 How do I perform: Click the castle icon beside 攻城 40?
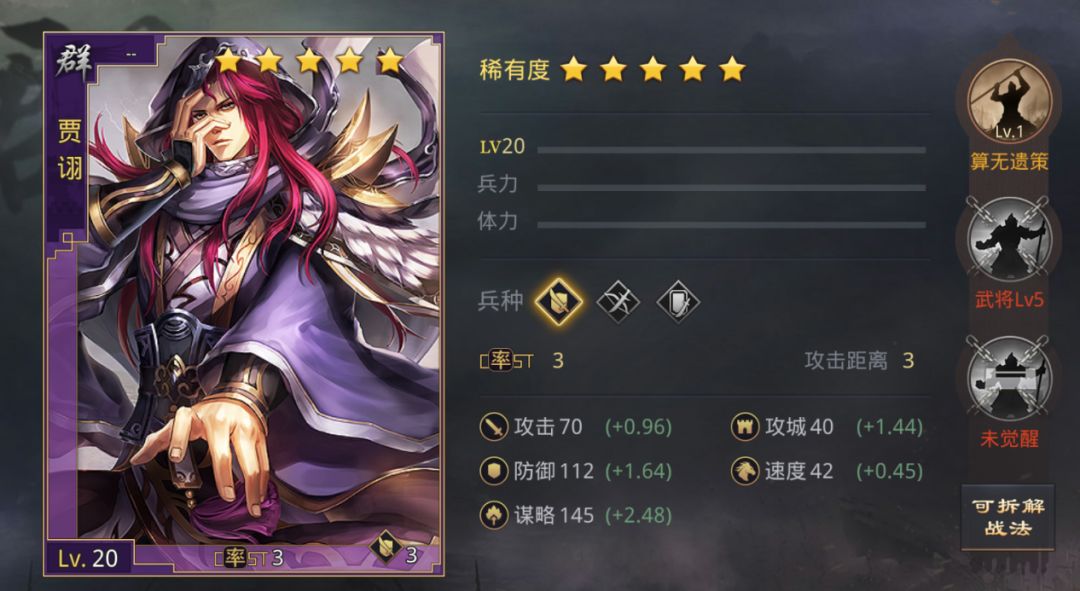pos(745,427)
